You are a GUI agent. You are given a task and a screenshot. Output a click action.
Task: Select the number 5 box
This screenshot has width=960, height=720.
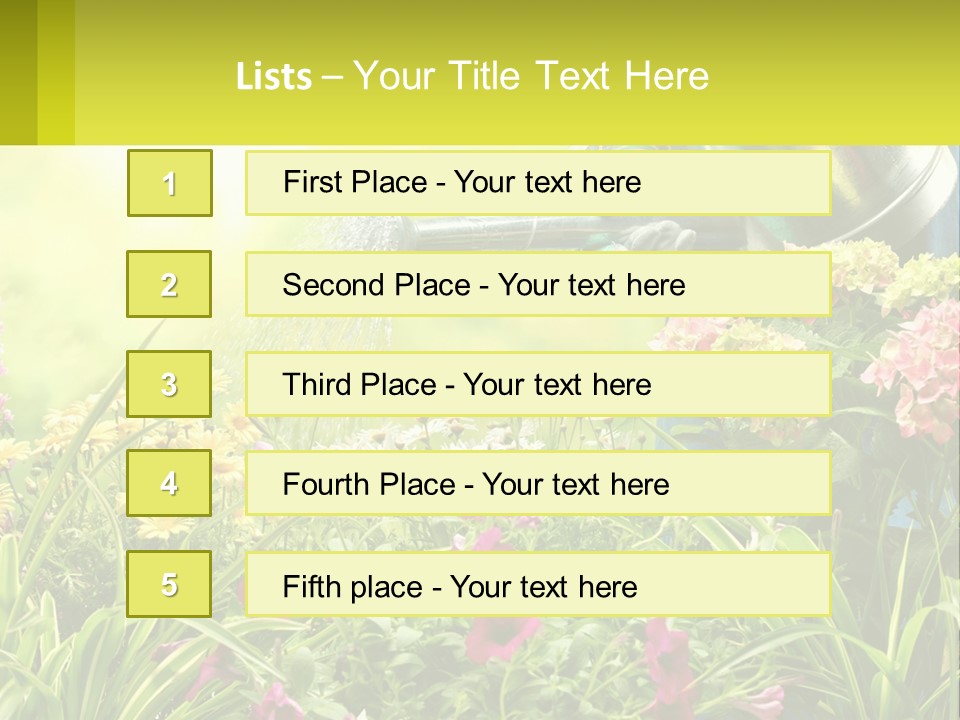coord(169,583)
